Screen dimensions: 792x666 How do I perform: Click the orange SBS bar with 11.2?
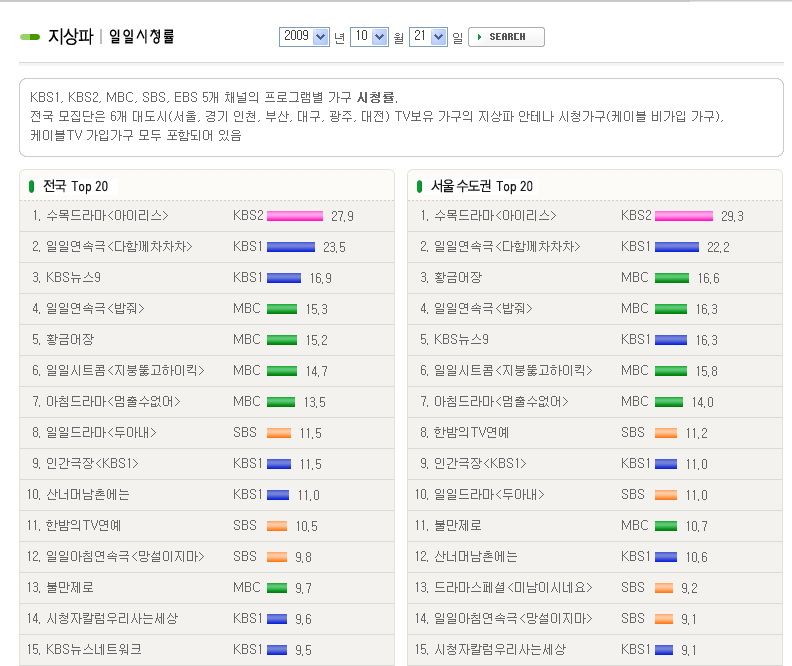pyautogui.click(x=666, y=433)
